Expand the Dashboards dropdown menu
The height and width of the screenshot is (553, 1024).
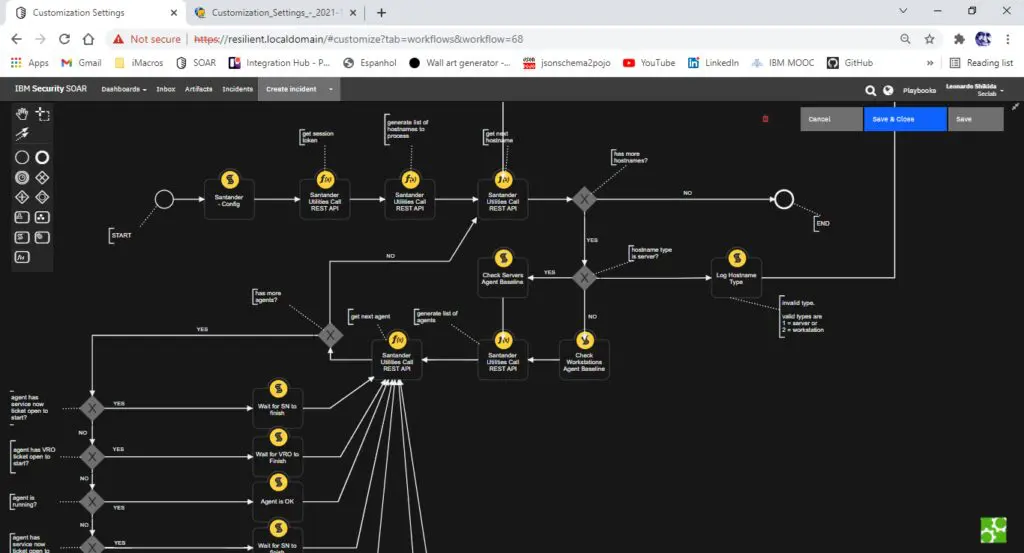pos(124,89)
